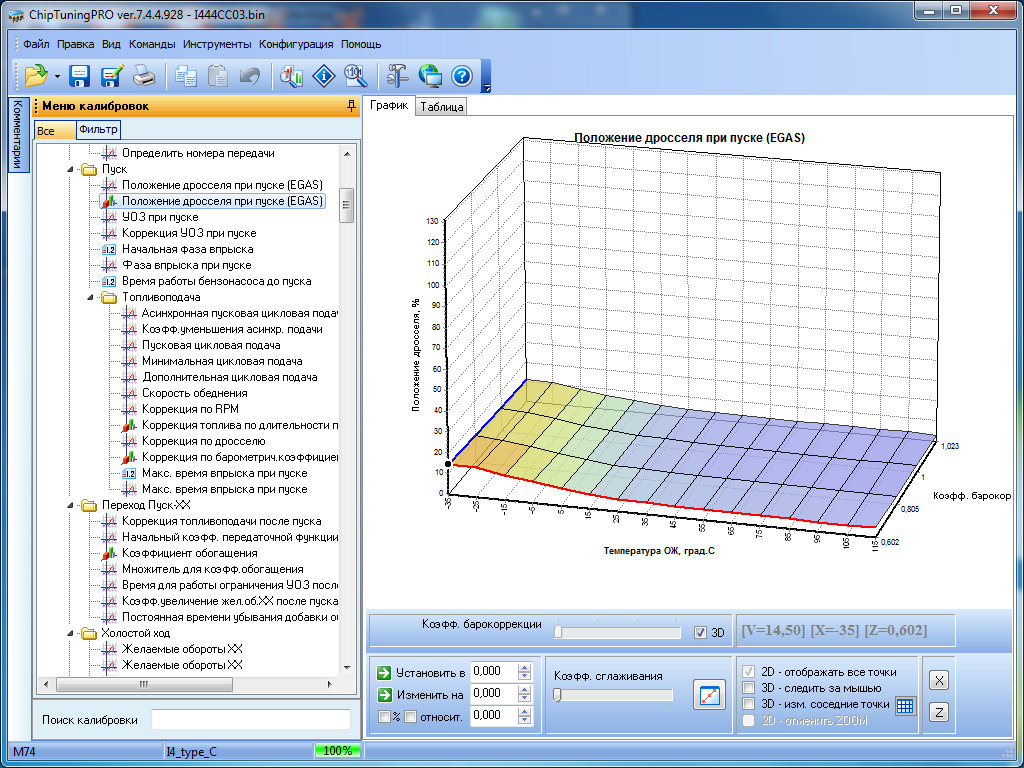Click the Коэфф. сглаживания slider
This screenshot has width=1024, height=768.
coord(558,695)
